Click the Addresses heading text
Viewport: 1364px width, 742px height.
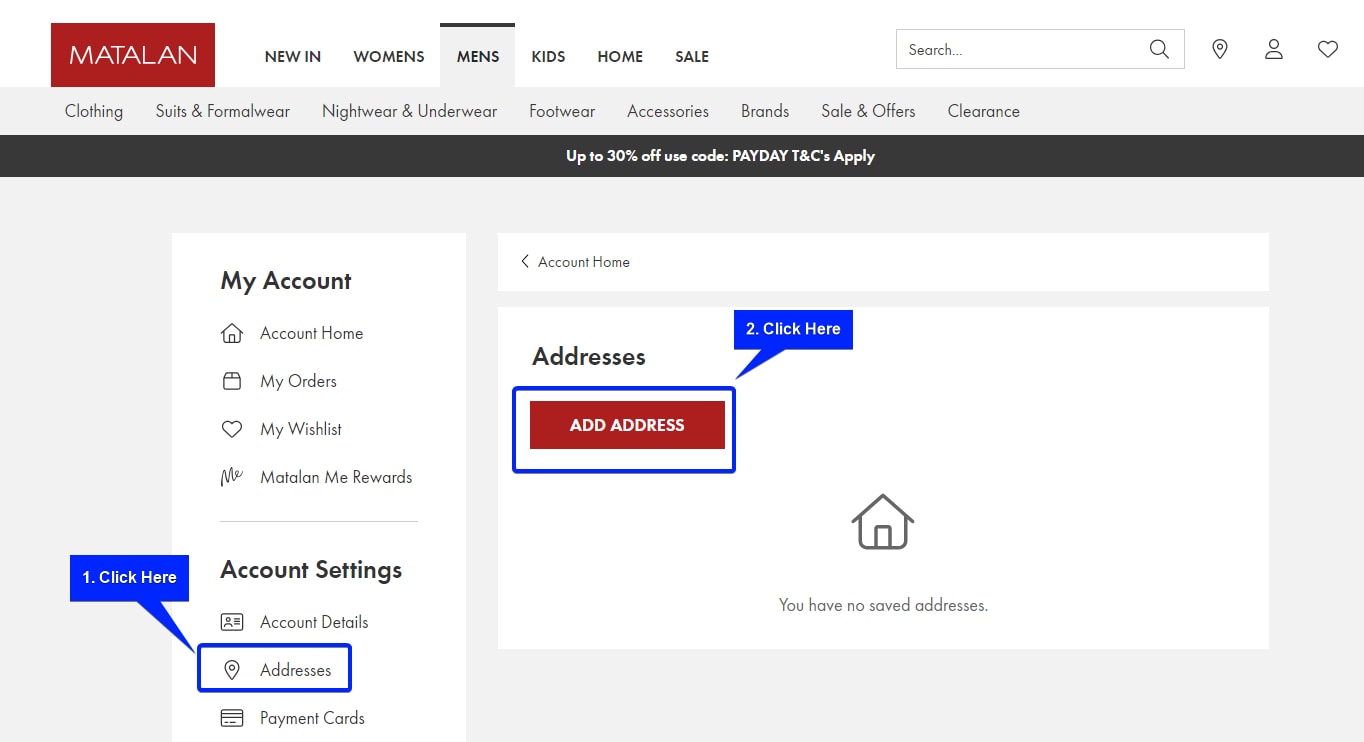[589, 357]
